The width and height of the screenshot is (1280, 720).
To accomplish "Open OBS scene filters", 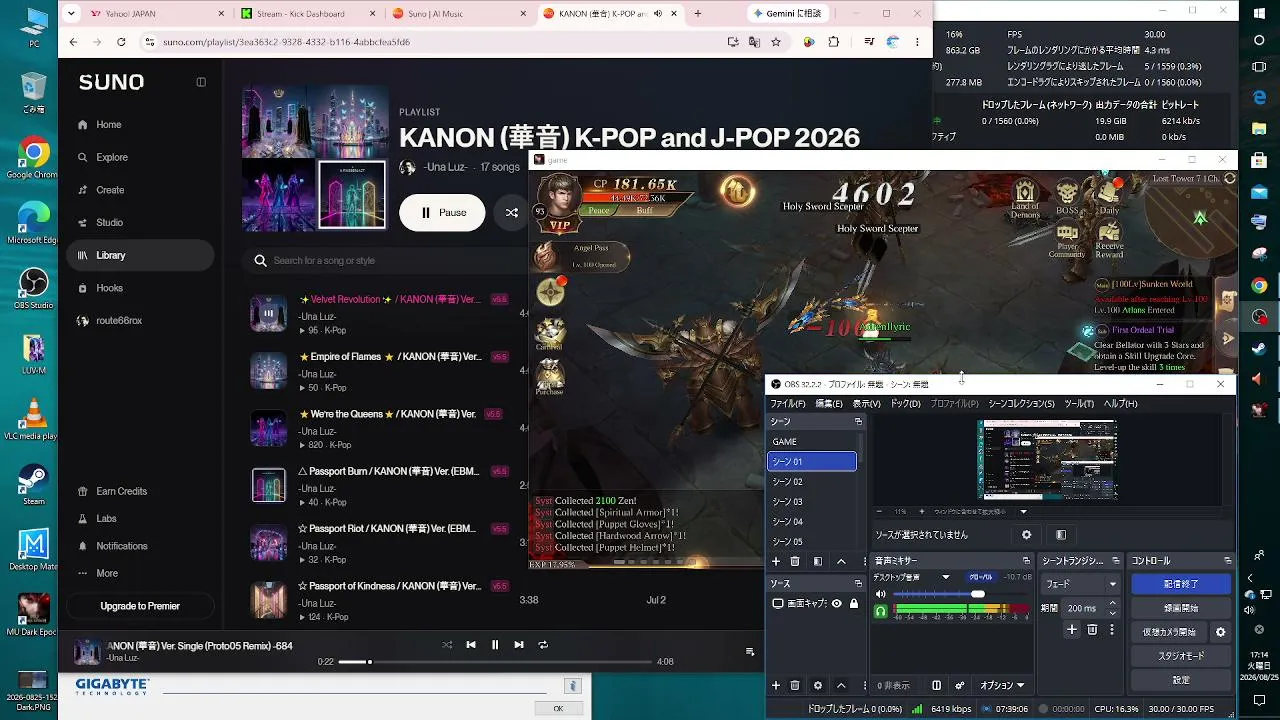I will click(818, 562).
